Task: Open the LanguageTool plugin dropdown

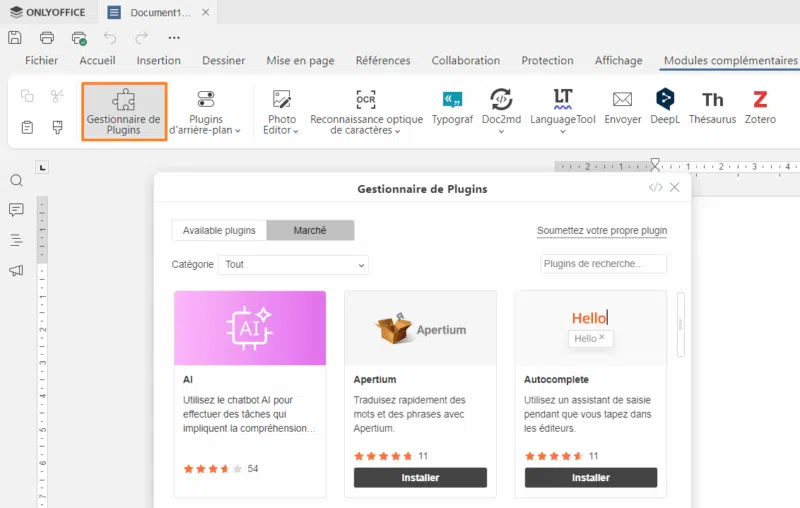Action: (563, 111)
